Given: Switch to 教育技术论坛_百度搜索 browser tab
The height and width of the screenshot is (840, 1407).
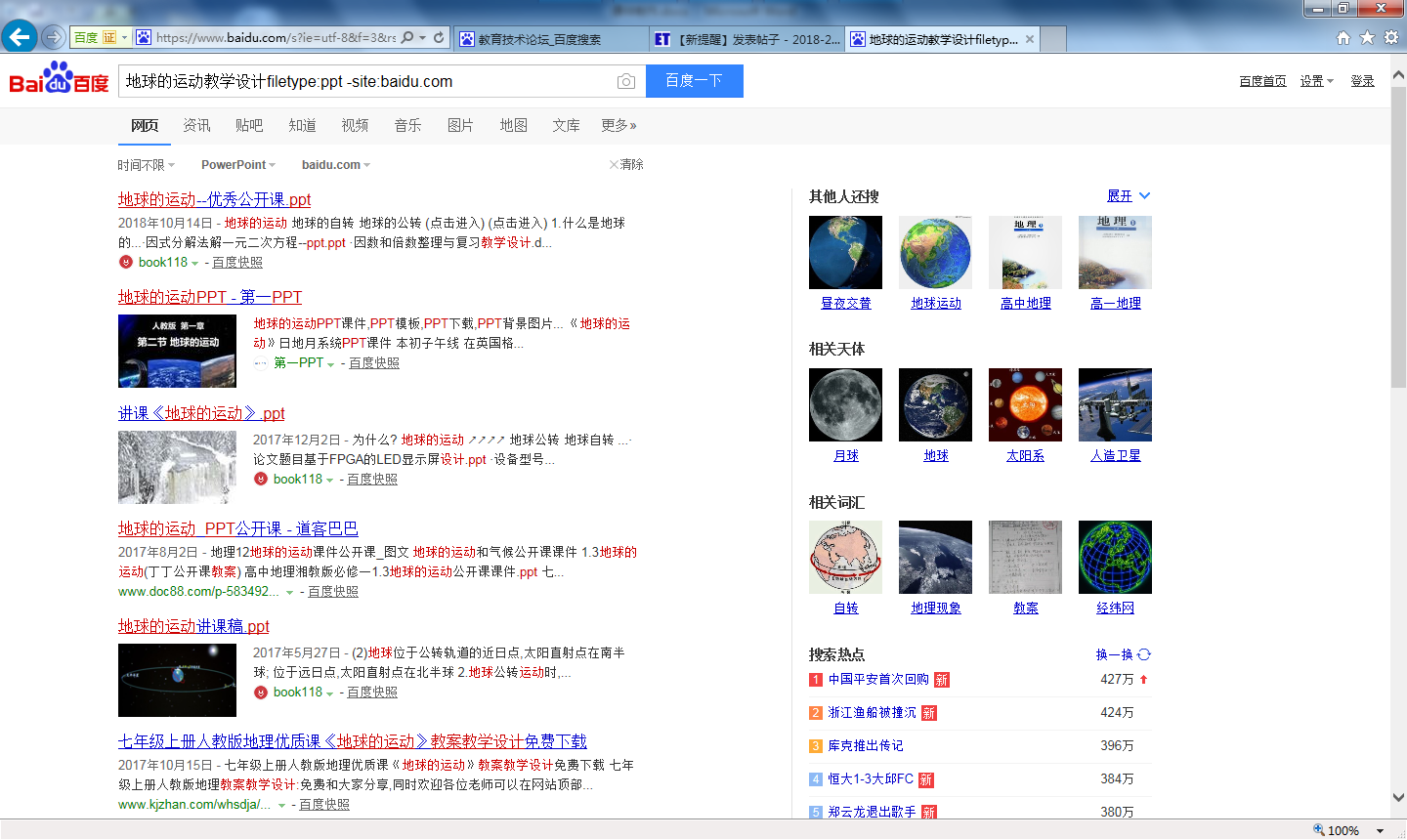Looking at the screenshot, I should (550, 39).
